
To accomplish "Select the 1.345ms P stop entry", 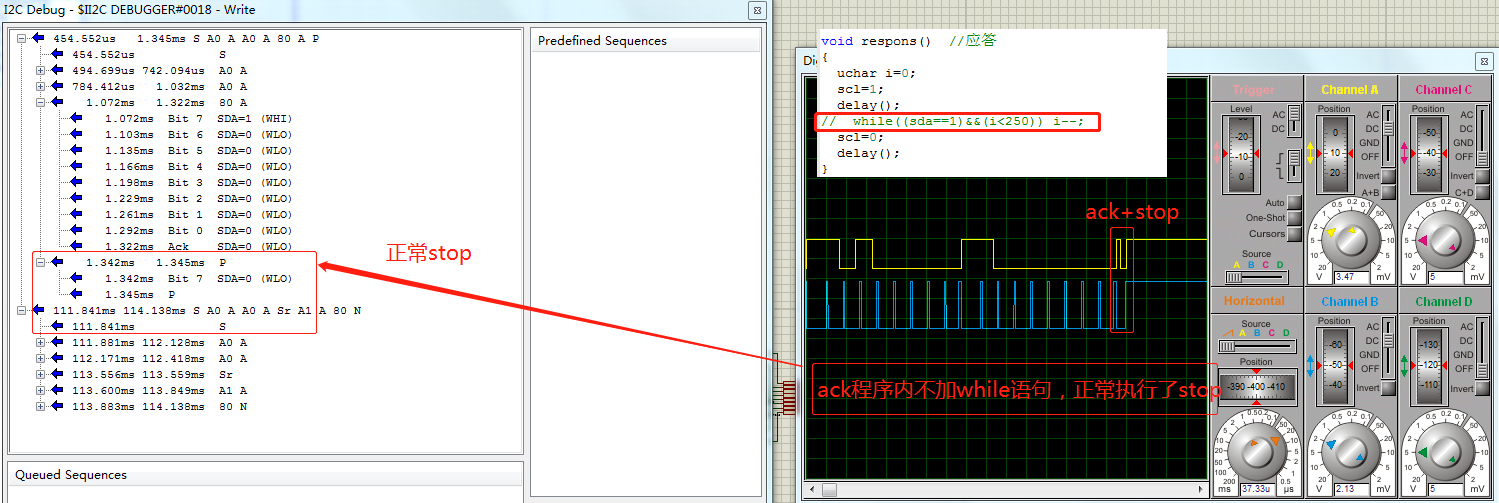I will pos(140,294).
